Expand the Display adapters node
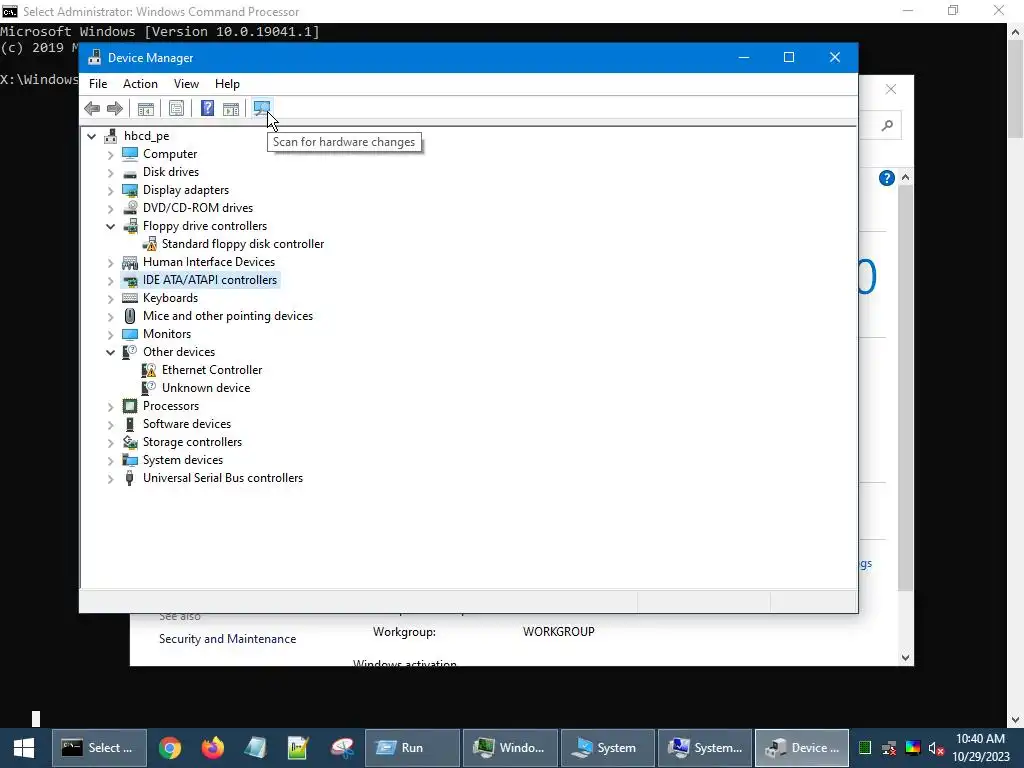The width and height of the screenshot is (1024, 768). point(110,191)
